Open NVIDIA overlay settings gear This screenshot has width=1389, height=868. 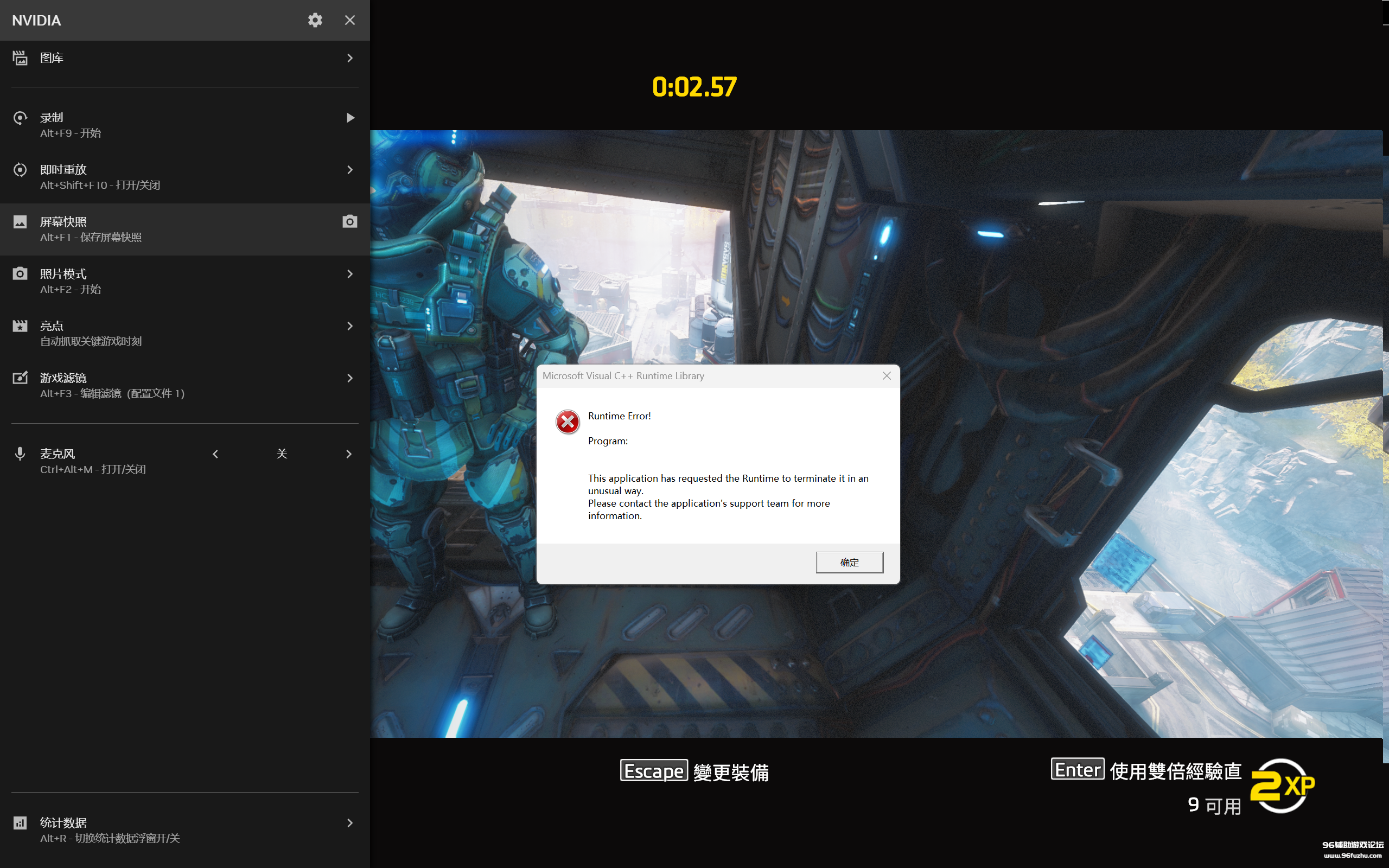315,20
